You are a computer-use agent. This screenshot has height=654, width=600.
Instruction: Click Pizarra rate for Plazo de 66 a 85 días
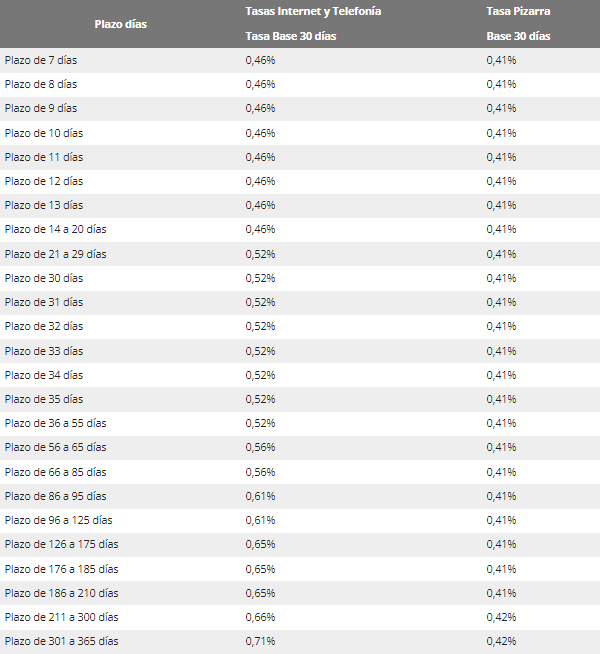point(501,472)
